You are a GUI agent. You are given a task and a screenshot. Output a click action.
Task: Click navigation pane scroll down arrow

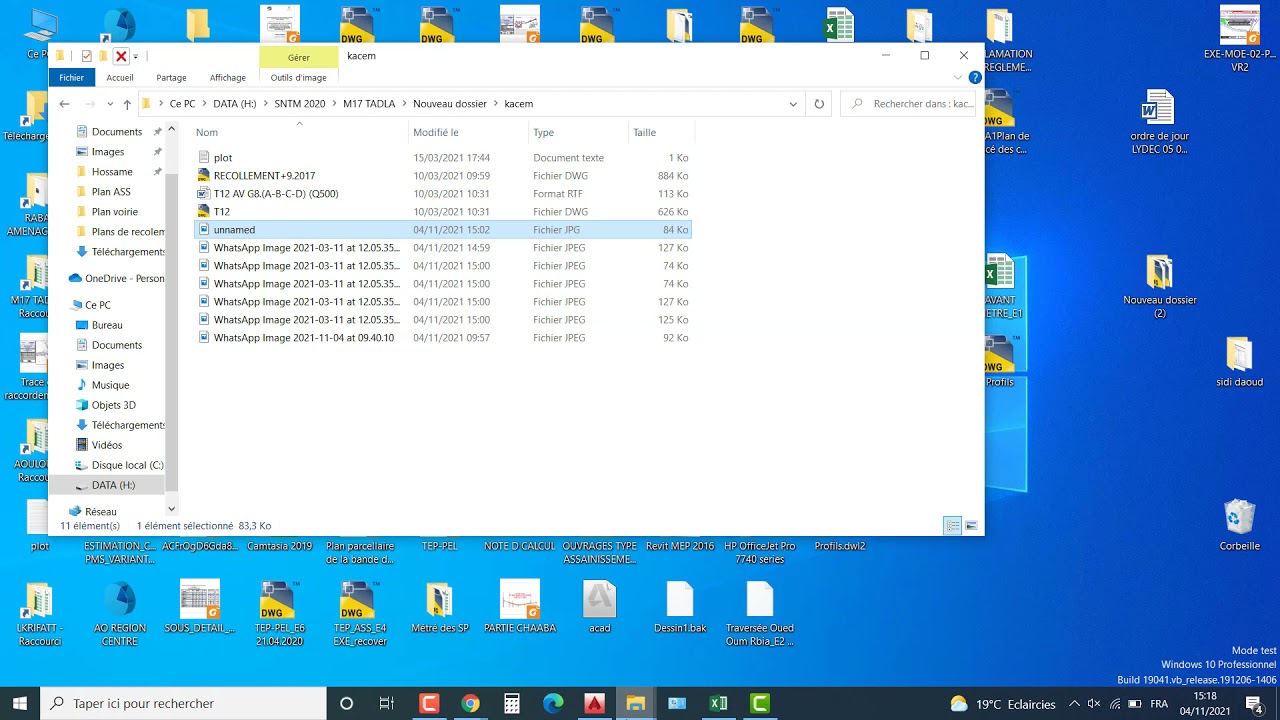point(171,509)
